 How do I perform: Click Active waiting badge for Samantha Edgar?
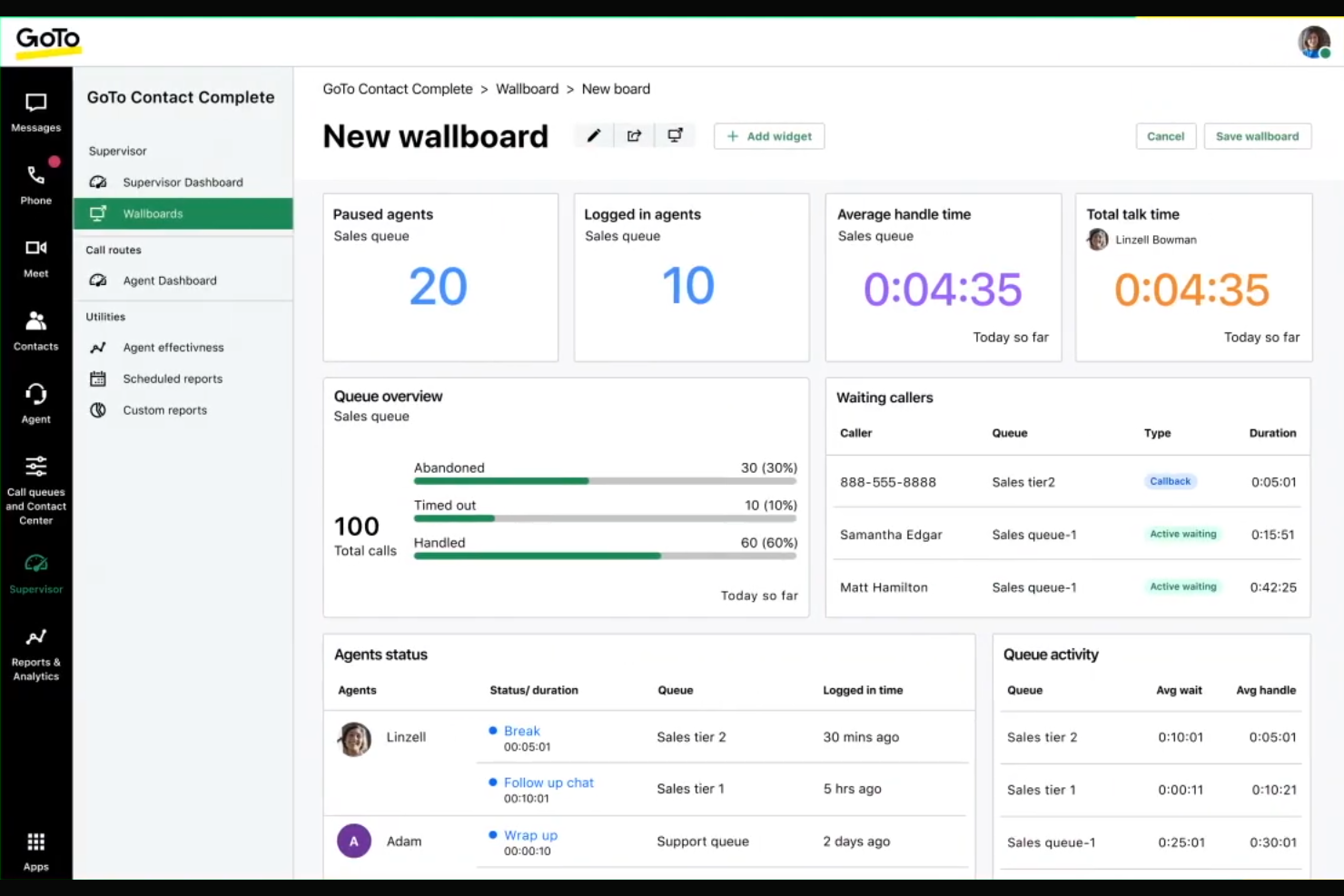point(1183,534)
